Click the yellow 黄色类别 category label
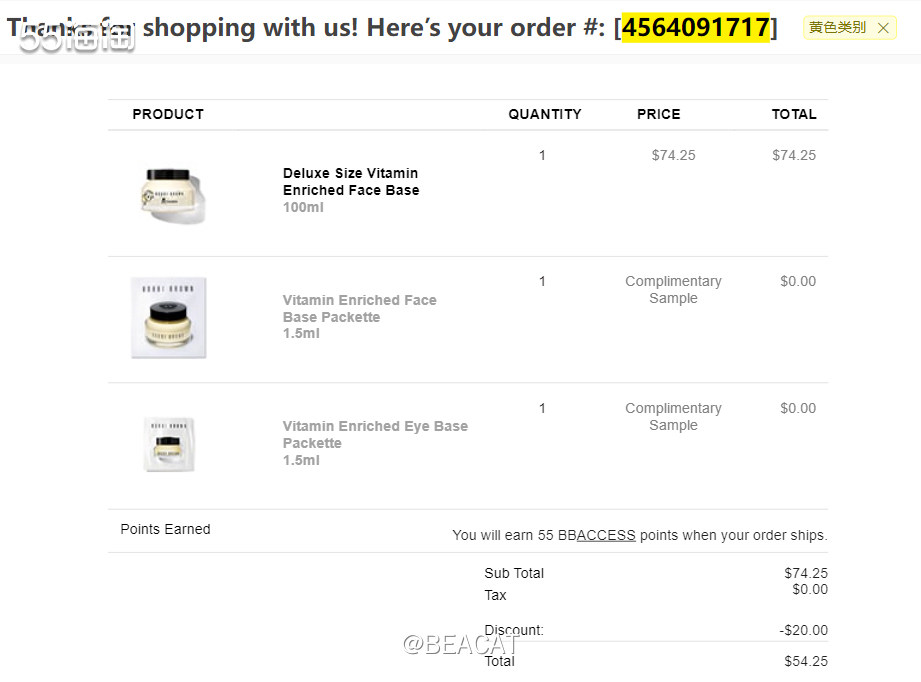This screenshot has height=682, width=921. (x=837, y=28)
